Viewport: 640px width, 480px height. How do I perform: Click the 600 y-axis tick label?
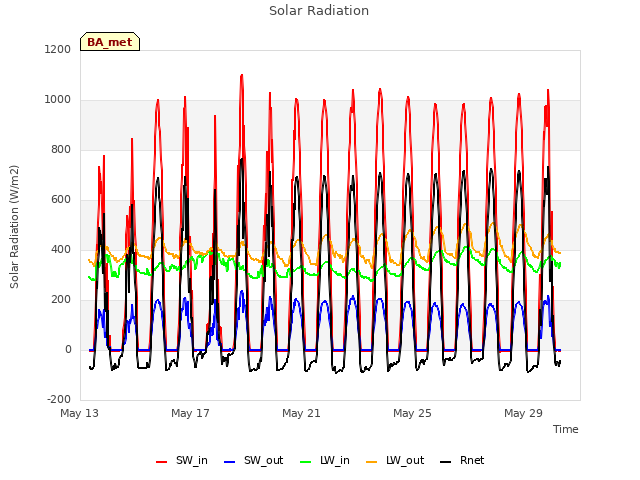(x=61, y=200)
